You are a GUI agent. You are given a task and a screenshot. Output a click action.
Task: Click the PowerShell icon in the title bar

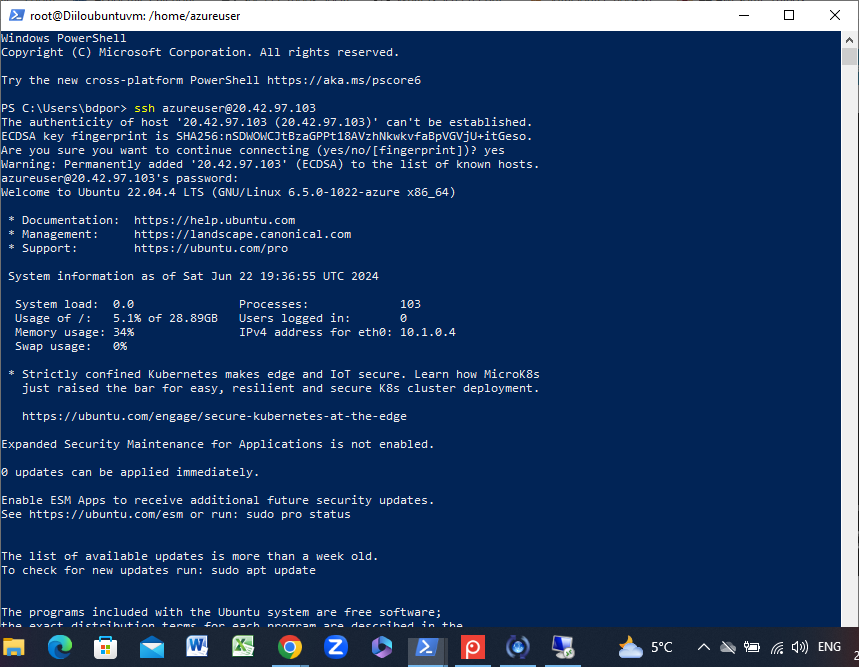point(16,15)
